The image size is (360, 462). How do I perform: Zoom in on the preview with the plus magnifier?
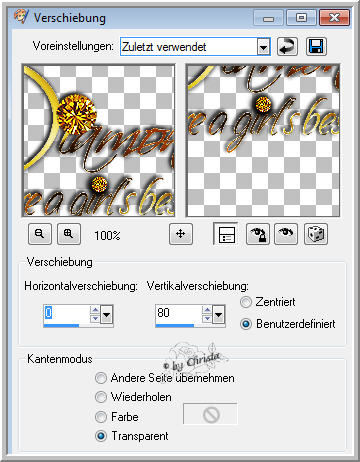coord(69,234)
